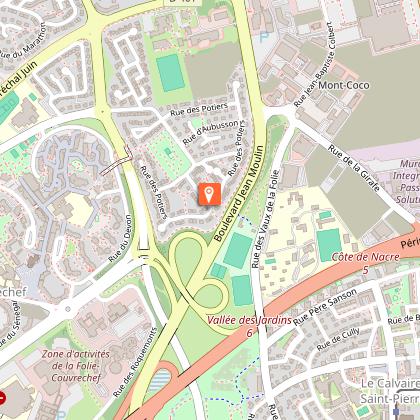420x420 pixels.
Task: Click the Côte de Nacre 5 exit label
Action: (365, 263)
